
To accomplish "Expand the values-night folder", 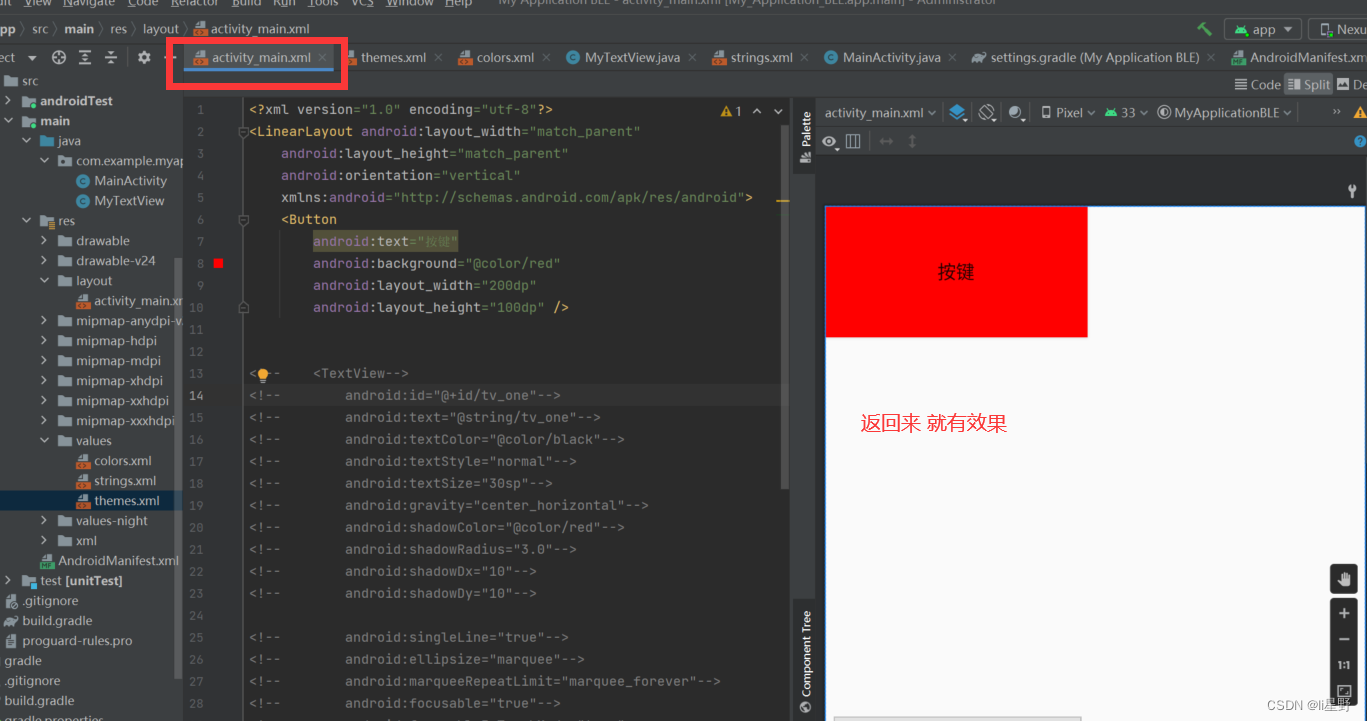I will tap(44, 521).
